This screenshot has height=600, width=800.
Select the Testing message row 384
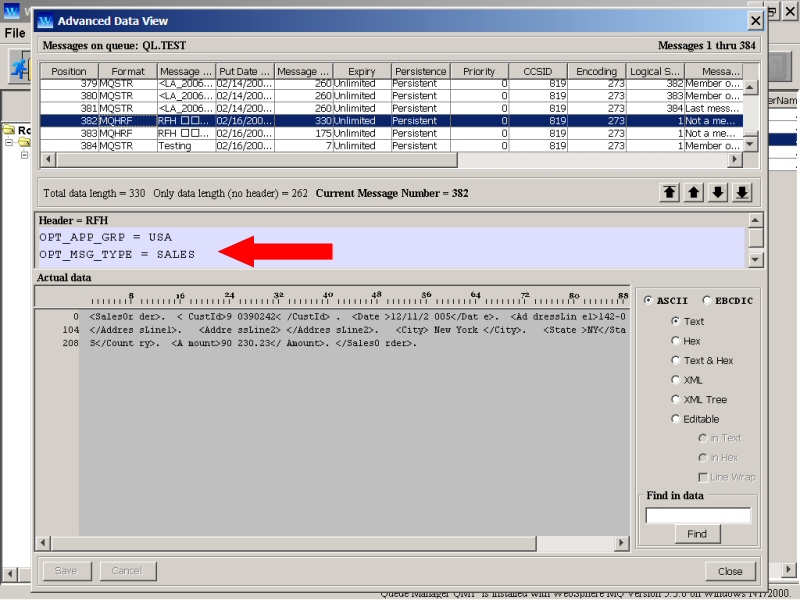tap(391, 145)
